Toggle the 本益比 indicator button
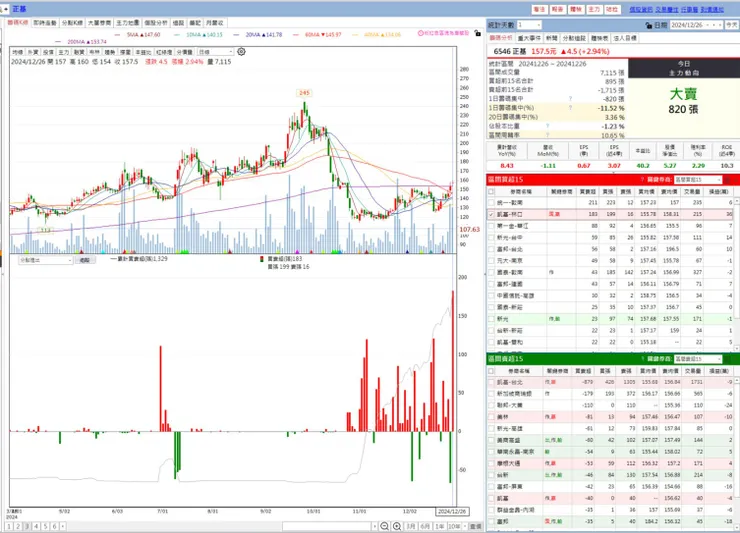This screenshot has height=533, width=740. [x=143, y=52]
